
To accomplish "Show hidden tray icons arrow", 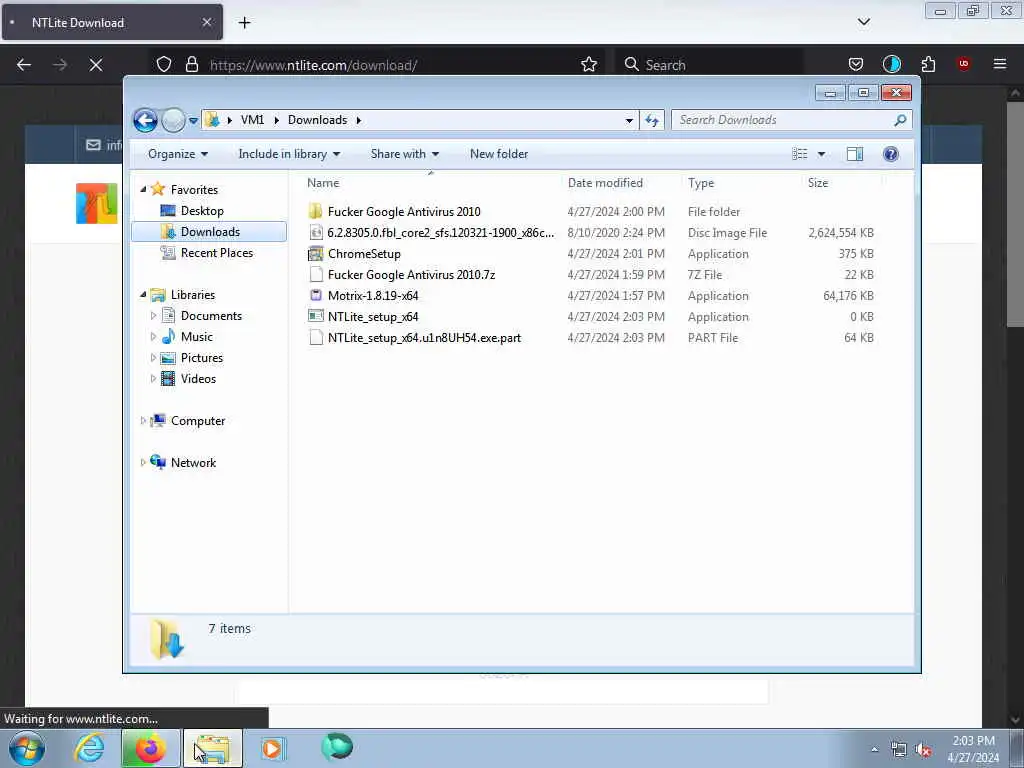I will point(874,750).
